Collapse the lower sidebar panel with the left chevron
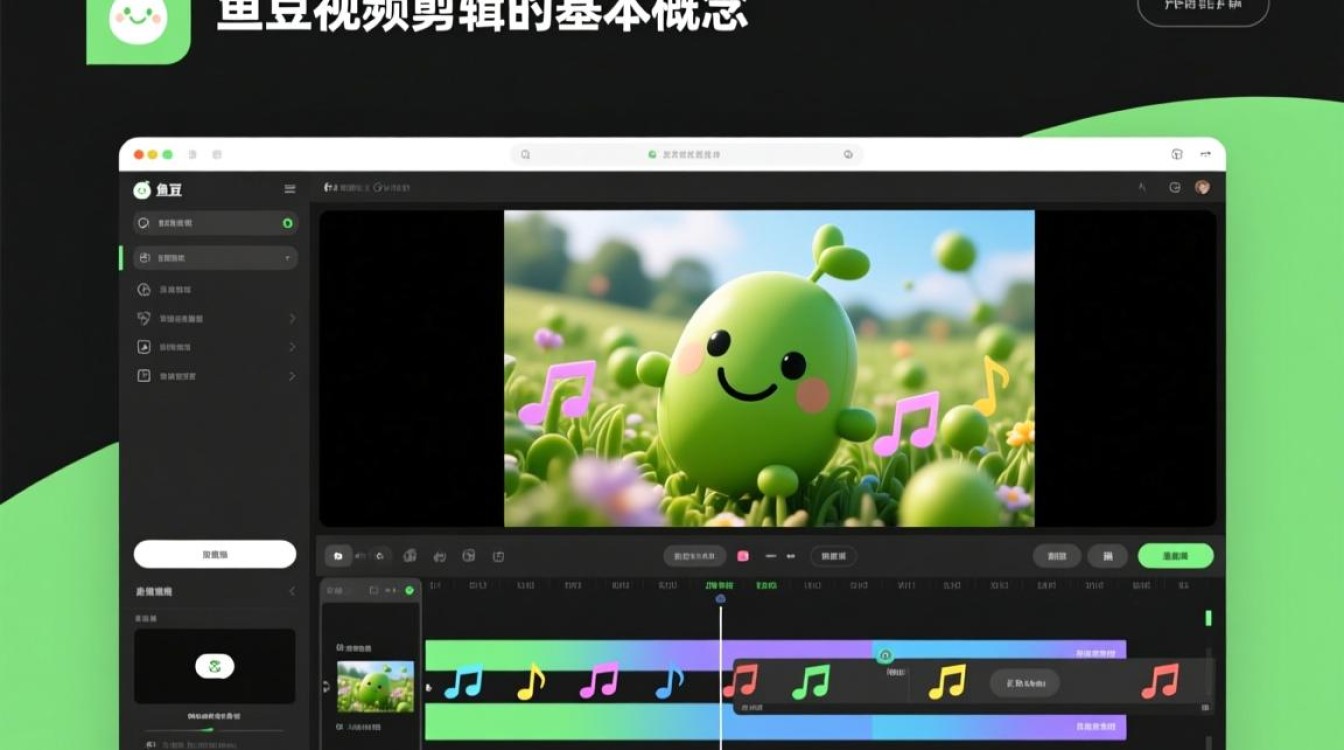1344x750 pixels. click(x=292, y=591)
